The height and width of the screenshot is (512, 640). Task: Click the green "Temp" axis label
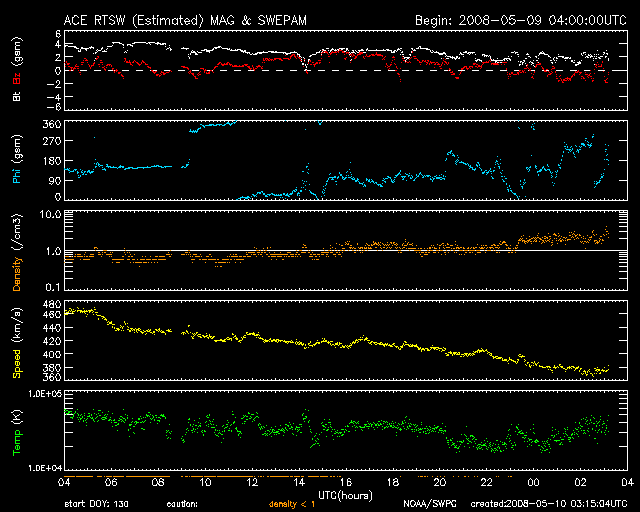[16, 443]
